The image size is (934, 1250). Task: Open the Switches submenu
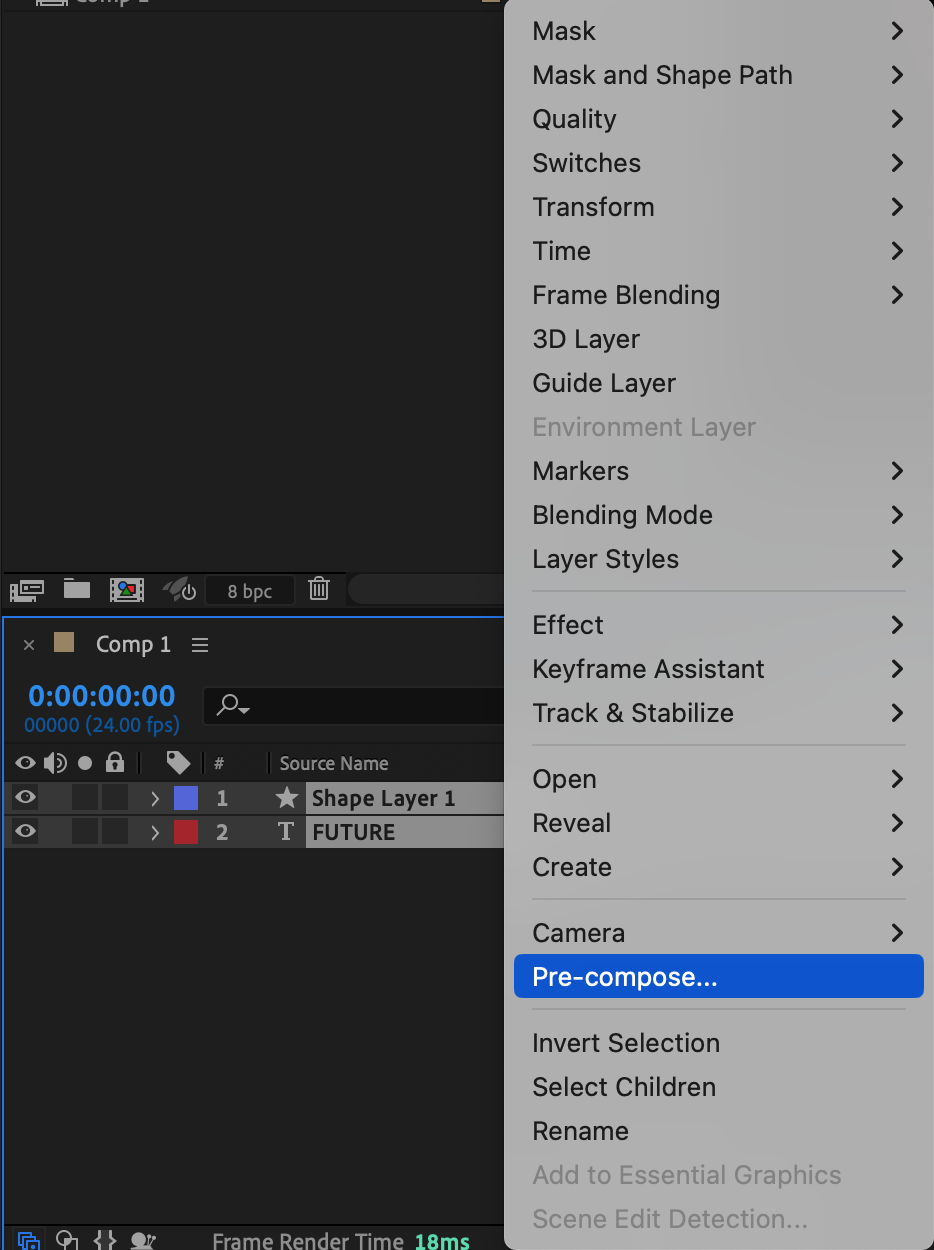[718, 163]
